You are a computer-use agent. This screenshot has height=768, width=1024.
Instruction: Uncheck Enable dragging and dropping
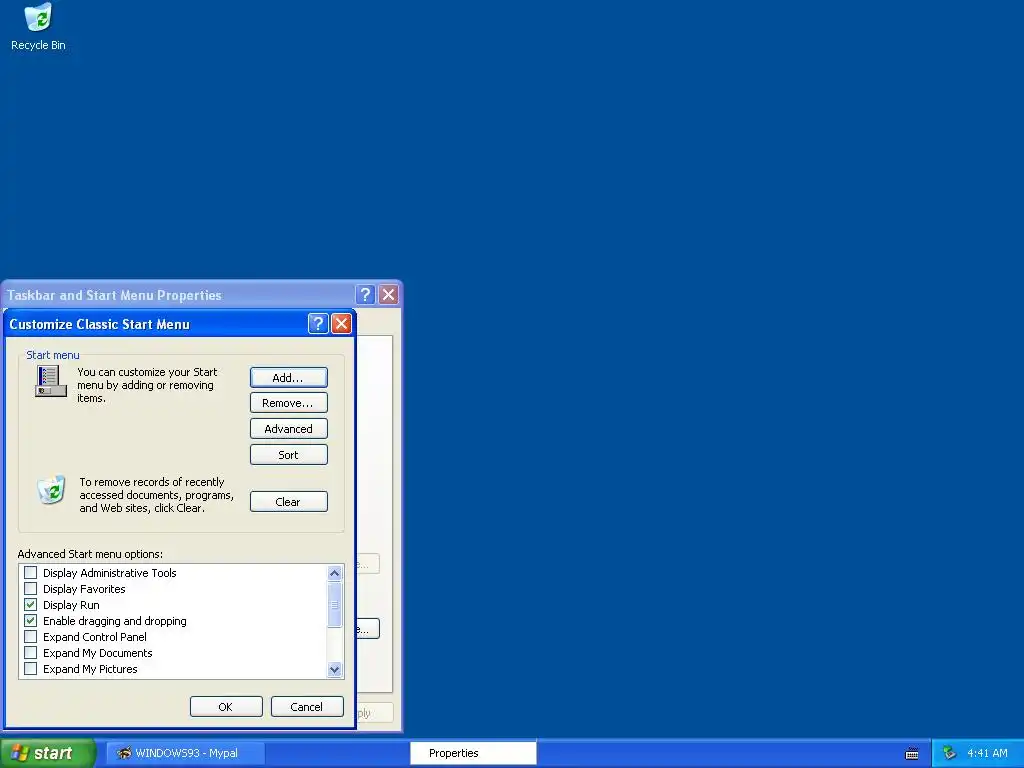pyautogui.click(x=30, y=620)
